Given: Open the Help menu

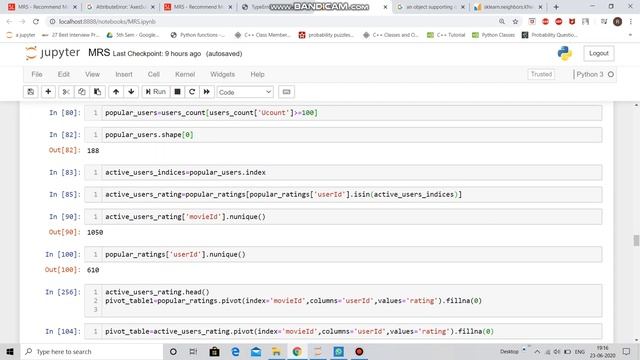Looking at the screenshot, I should 257,74.
